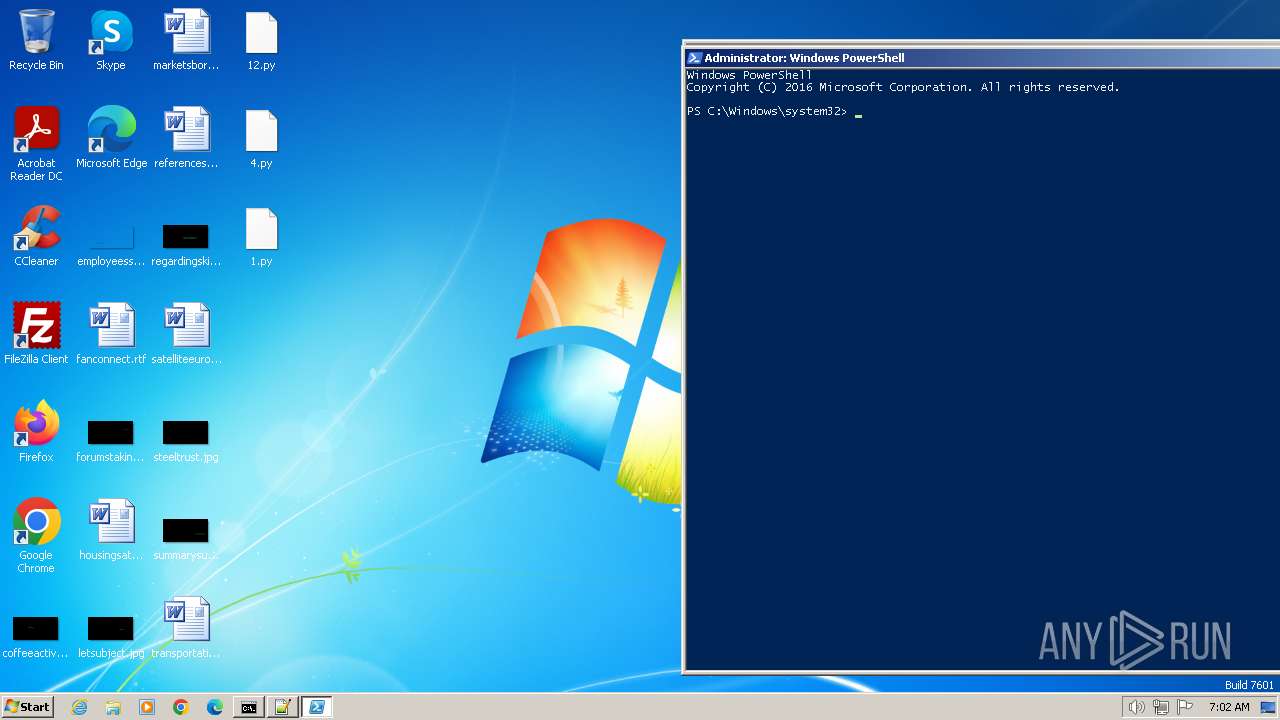
Task: Select the 1.py file icon
Action: click(261, 237)
